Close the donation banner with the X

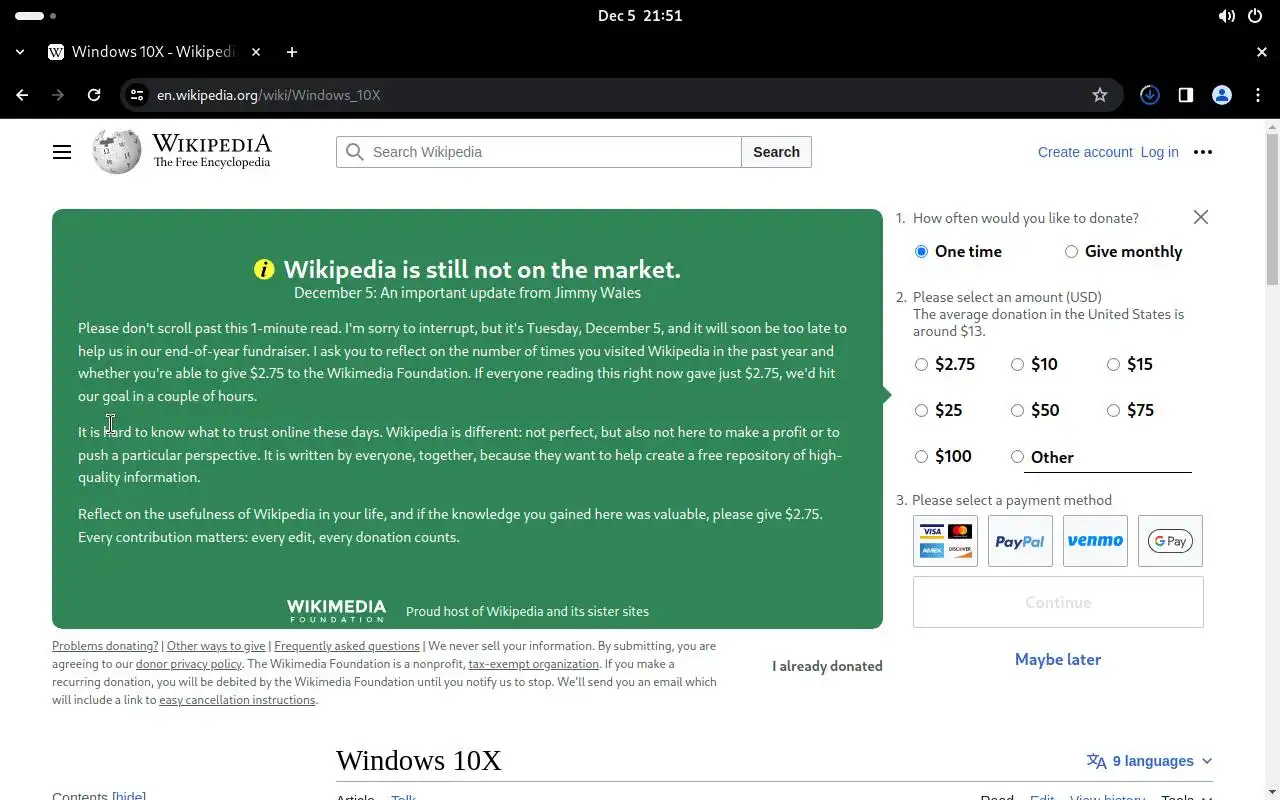click(x=1201, y=217)
